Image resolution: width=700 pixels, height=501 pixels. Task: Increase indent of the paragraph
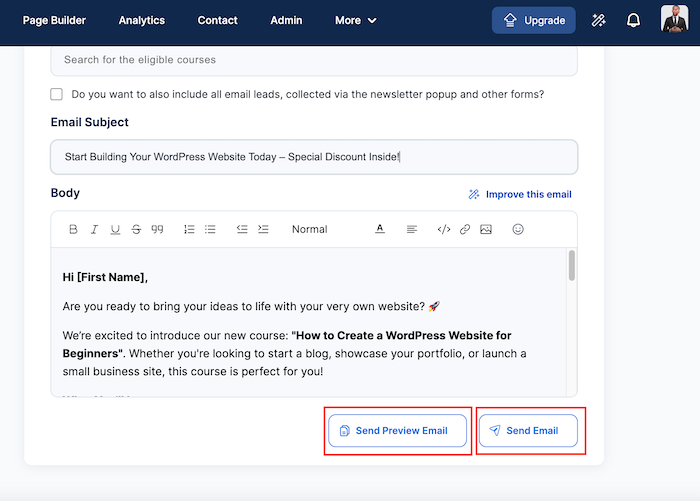tap(263, 230)
